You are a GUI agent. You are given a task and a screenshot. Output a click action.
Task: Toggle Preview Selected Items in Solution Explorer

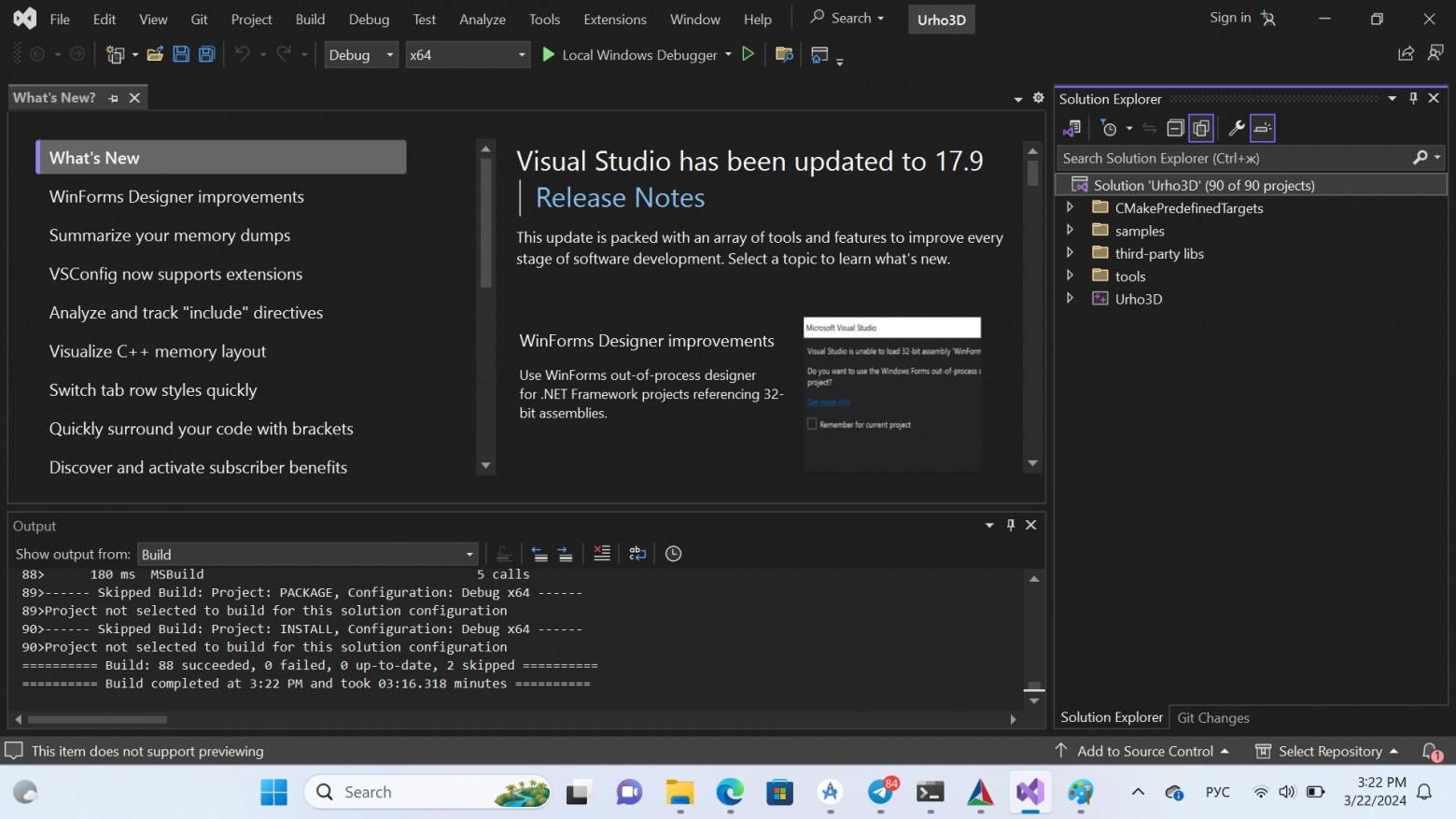tap(1263, 128)
